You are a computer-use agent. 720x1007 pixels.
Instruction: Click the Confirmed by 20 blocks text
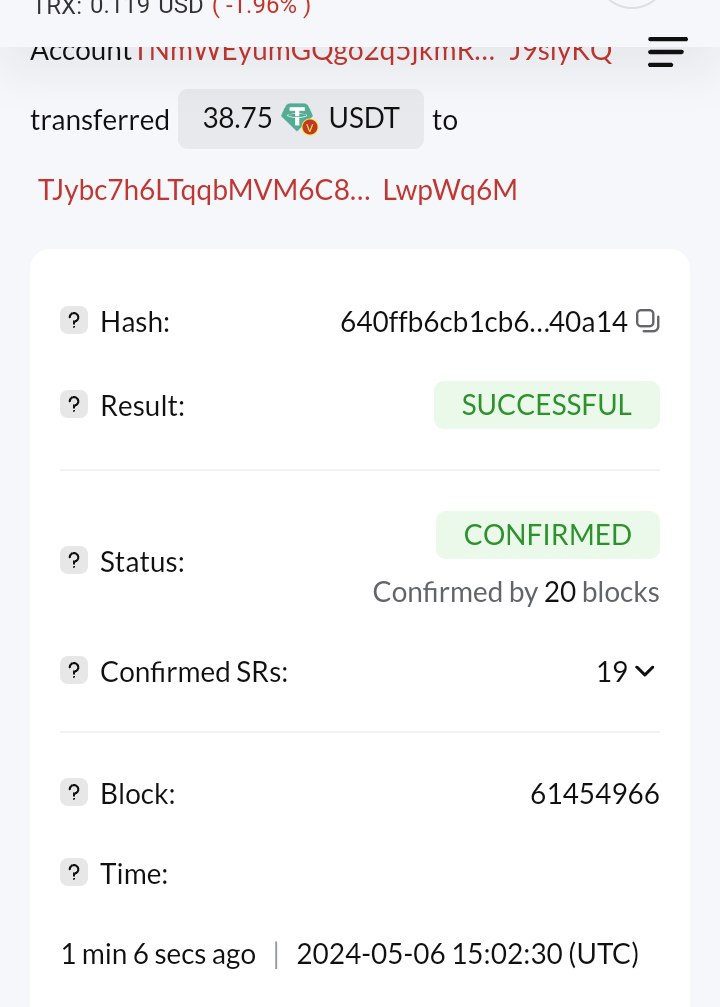pyautogui.click(x=515, y=592)
